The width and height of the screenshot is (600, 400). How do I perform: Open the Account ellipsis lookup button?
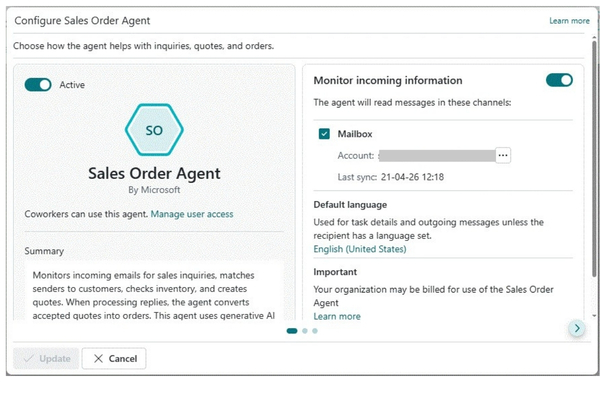pos(503,155)
